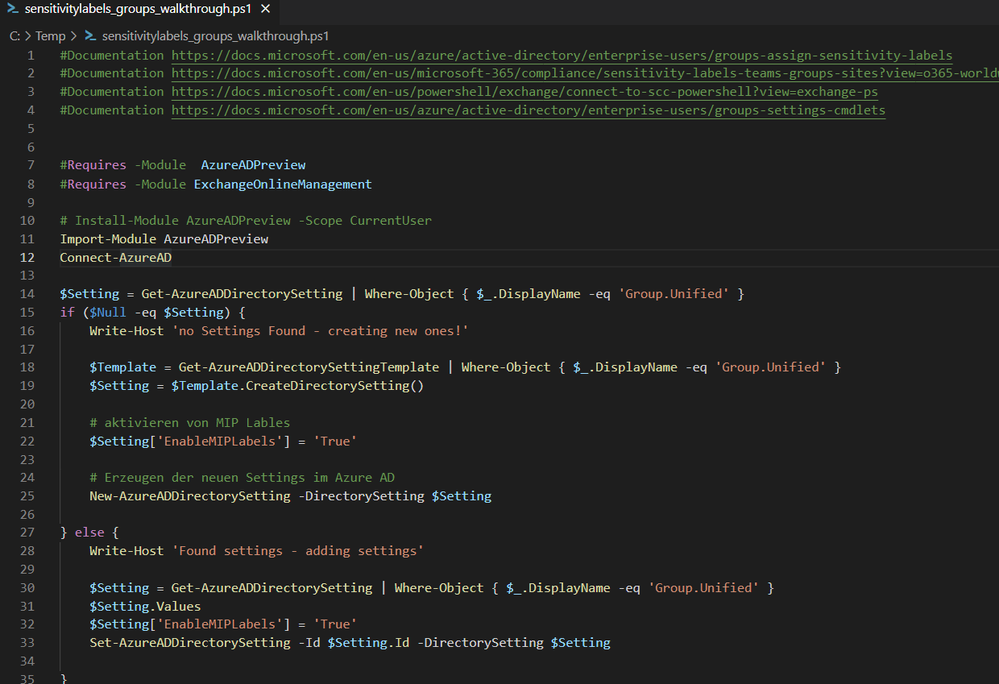
Task: Open the Temp breadcrumb folder
Action: click(50, 36)
